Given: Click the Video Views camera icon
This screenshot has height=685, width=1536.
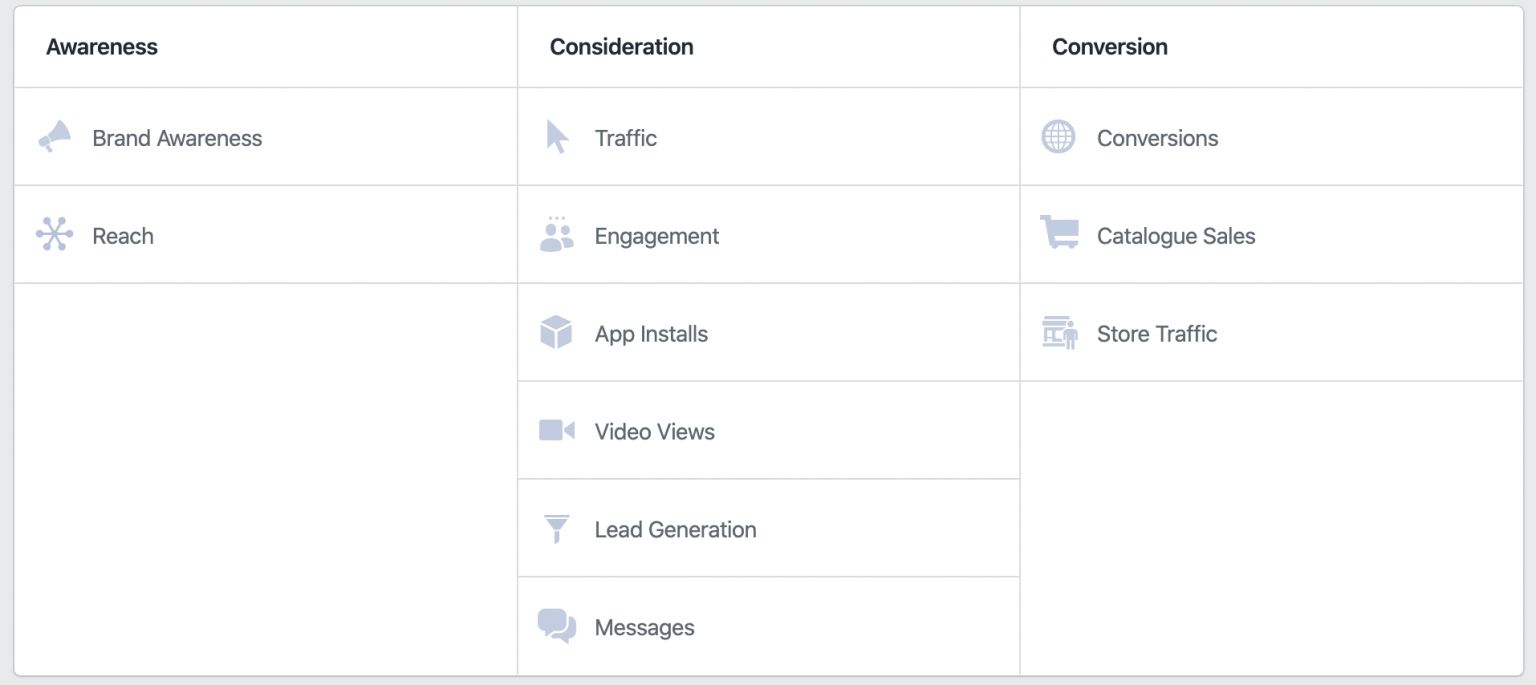Looking at the screenshot, I should [556, 430].
